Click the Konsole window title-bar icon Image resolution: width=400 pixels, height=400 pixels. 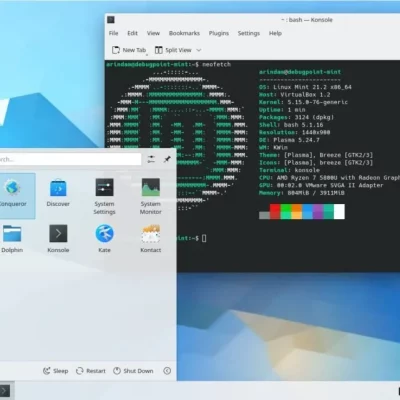point(111,20)
